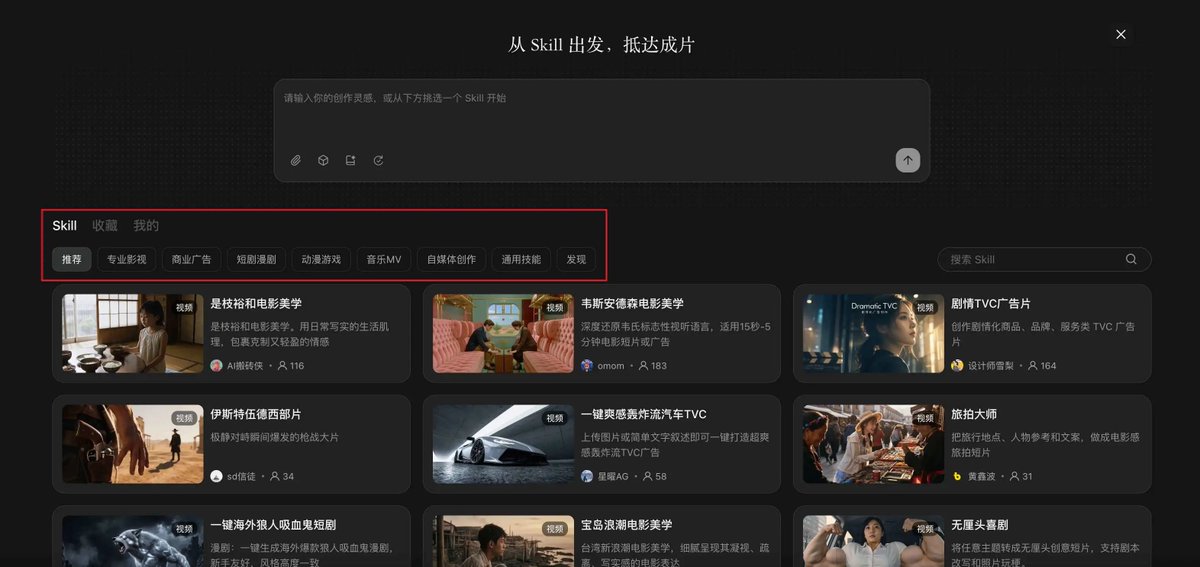1200x567 pixels.
Task: Click the send arrow button
Action: click(907, 160)
